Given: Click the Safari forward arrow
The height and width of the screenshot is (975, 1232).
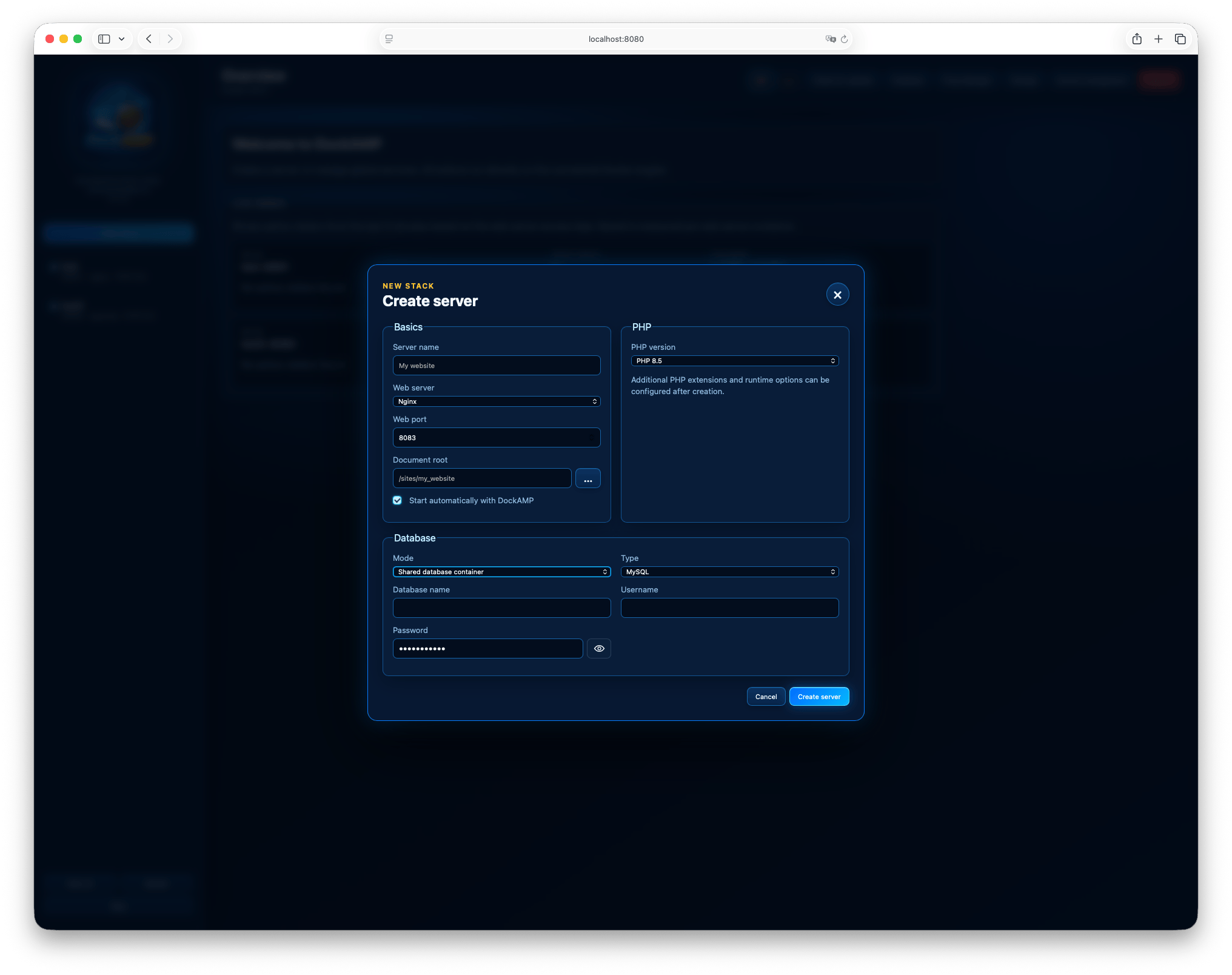Looking at the screenshot, I should (170, 39).
